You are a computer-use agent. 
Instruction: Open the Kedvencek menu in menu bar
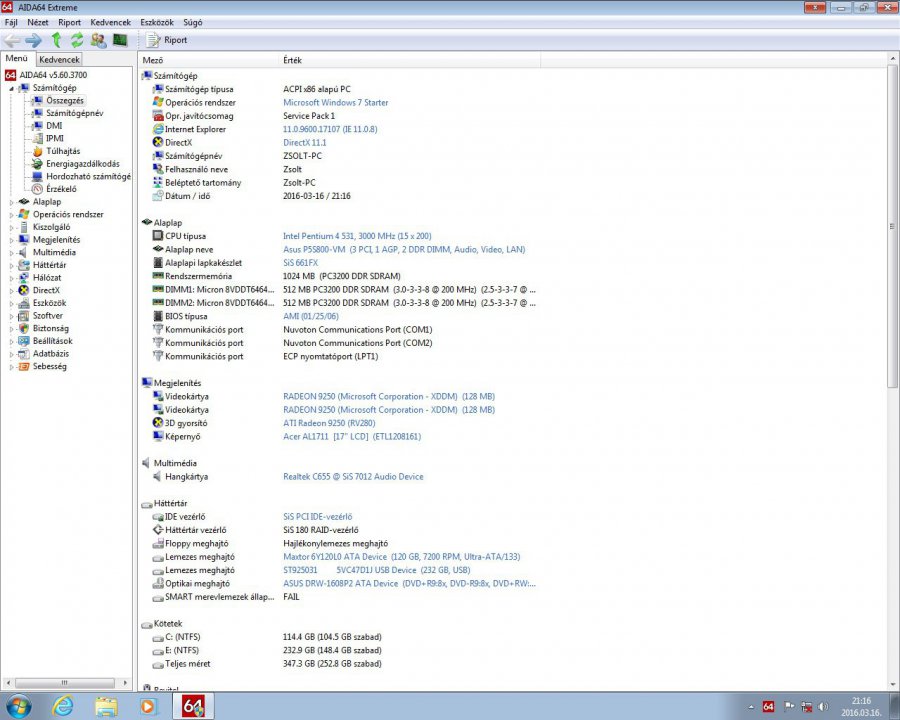(111, 22)
